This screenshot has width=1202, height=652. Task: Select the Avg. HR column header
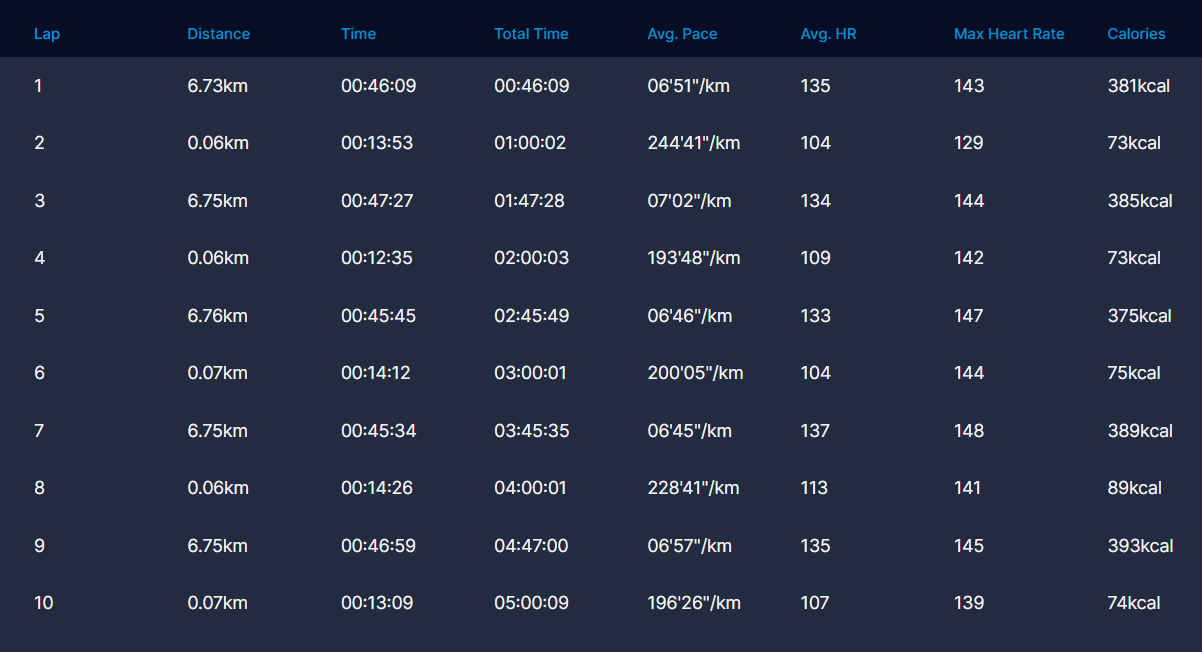[828, 34]
